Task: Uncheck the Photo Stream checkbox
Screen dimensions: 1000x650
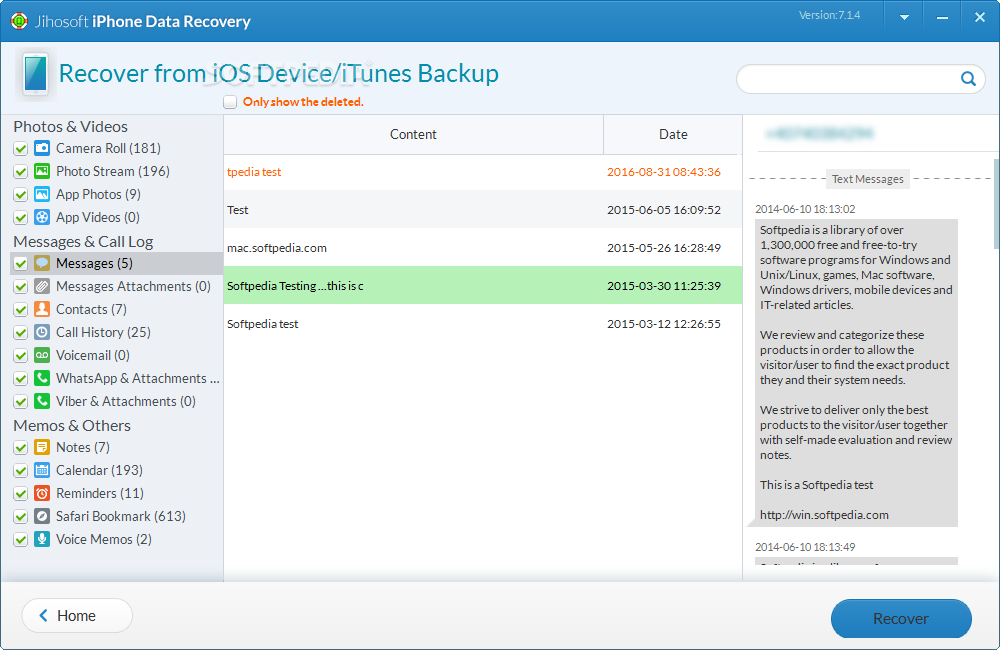Action: [20, 172]
